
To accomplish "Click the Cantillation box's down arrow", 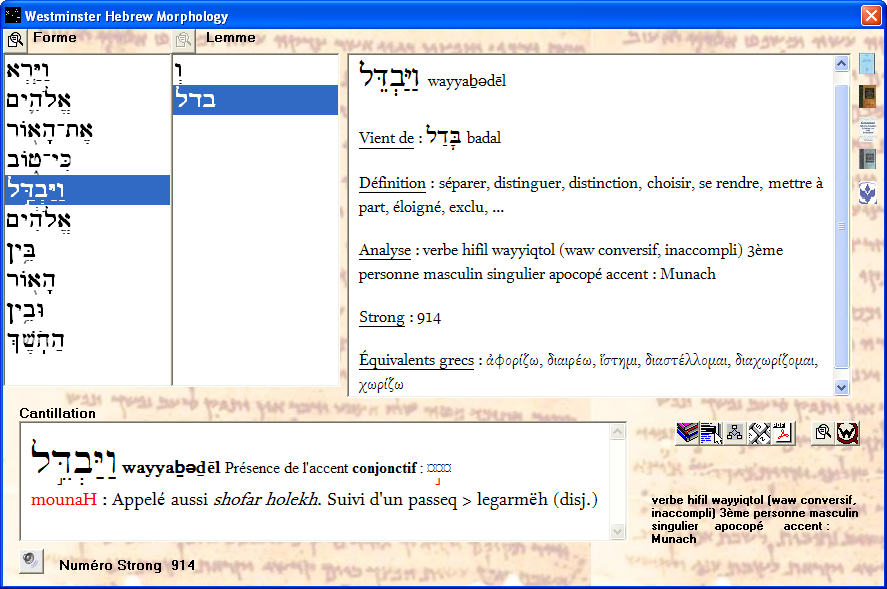I will pos(617,531).
